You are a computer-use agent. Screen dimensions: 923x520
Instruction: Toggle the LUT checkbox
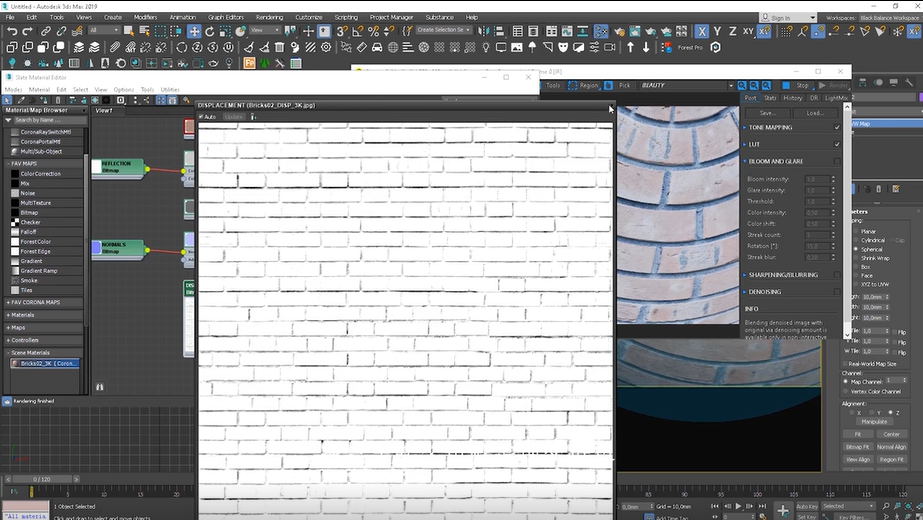coord(836,144)
